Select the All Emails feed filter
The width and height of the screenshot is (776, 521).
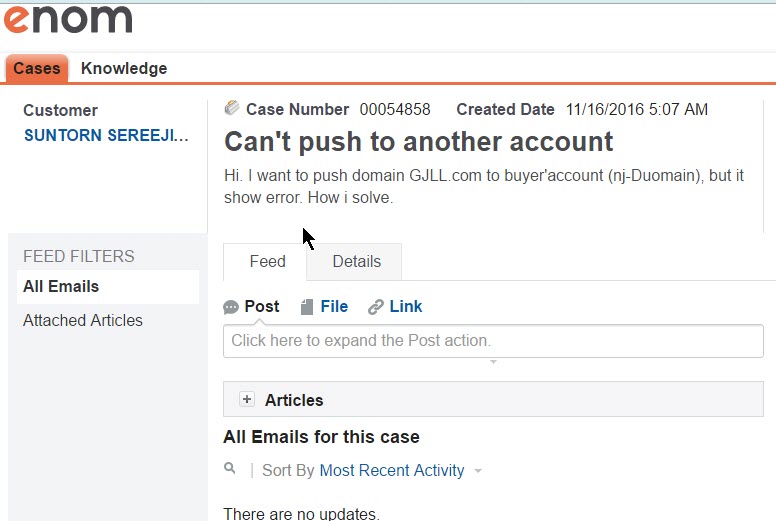coord(61,287)
